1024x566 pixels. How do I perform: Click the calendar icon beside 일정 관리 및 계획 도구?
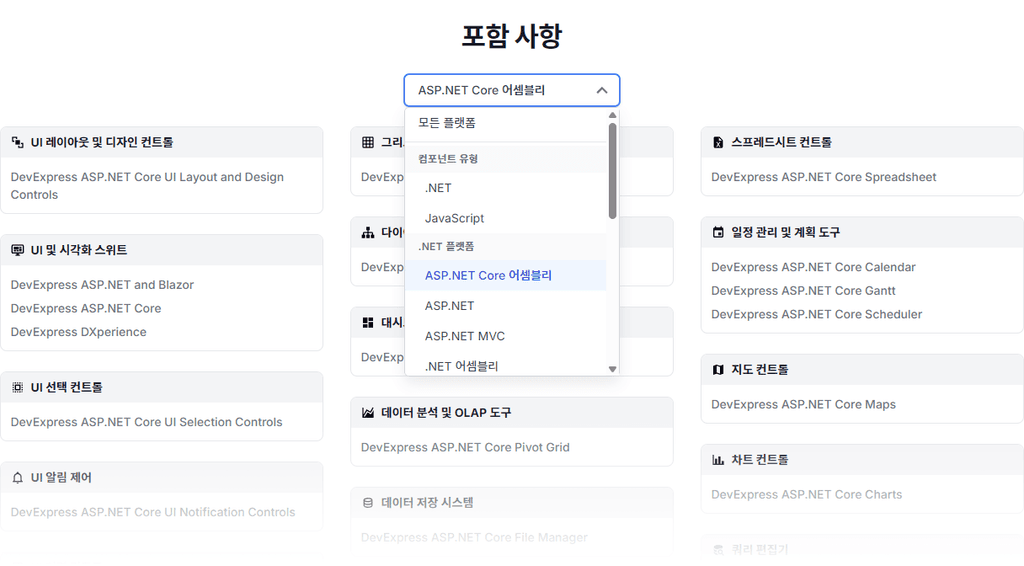(718, 232)
